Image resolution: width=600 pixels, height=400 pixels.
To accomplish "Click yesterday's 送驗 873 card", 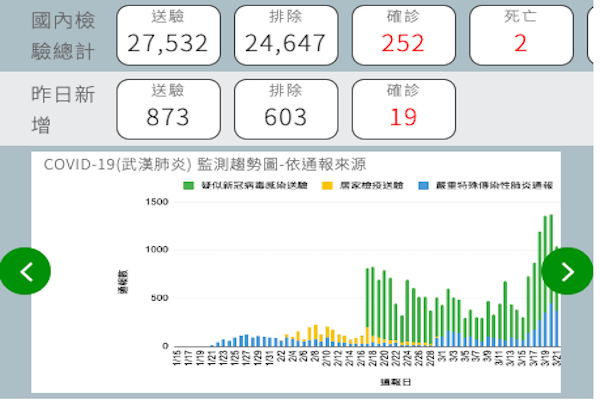I will pyautogui.click(x=168, y=108).
